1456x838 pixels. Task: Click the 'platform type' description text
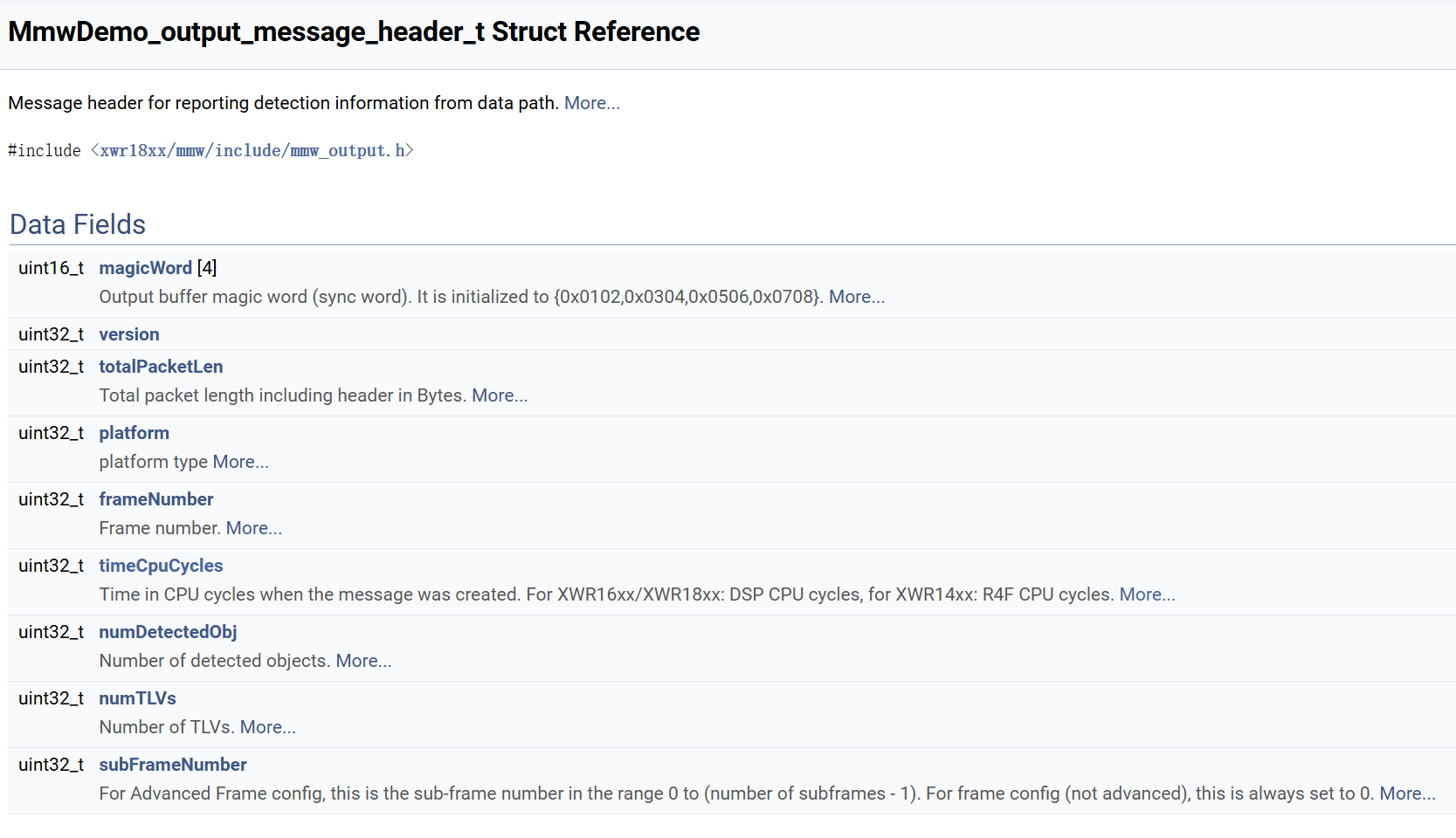click(x=153, y=462)
